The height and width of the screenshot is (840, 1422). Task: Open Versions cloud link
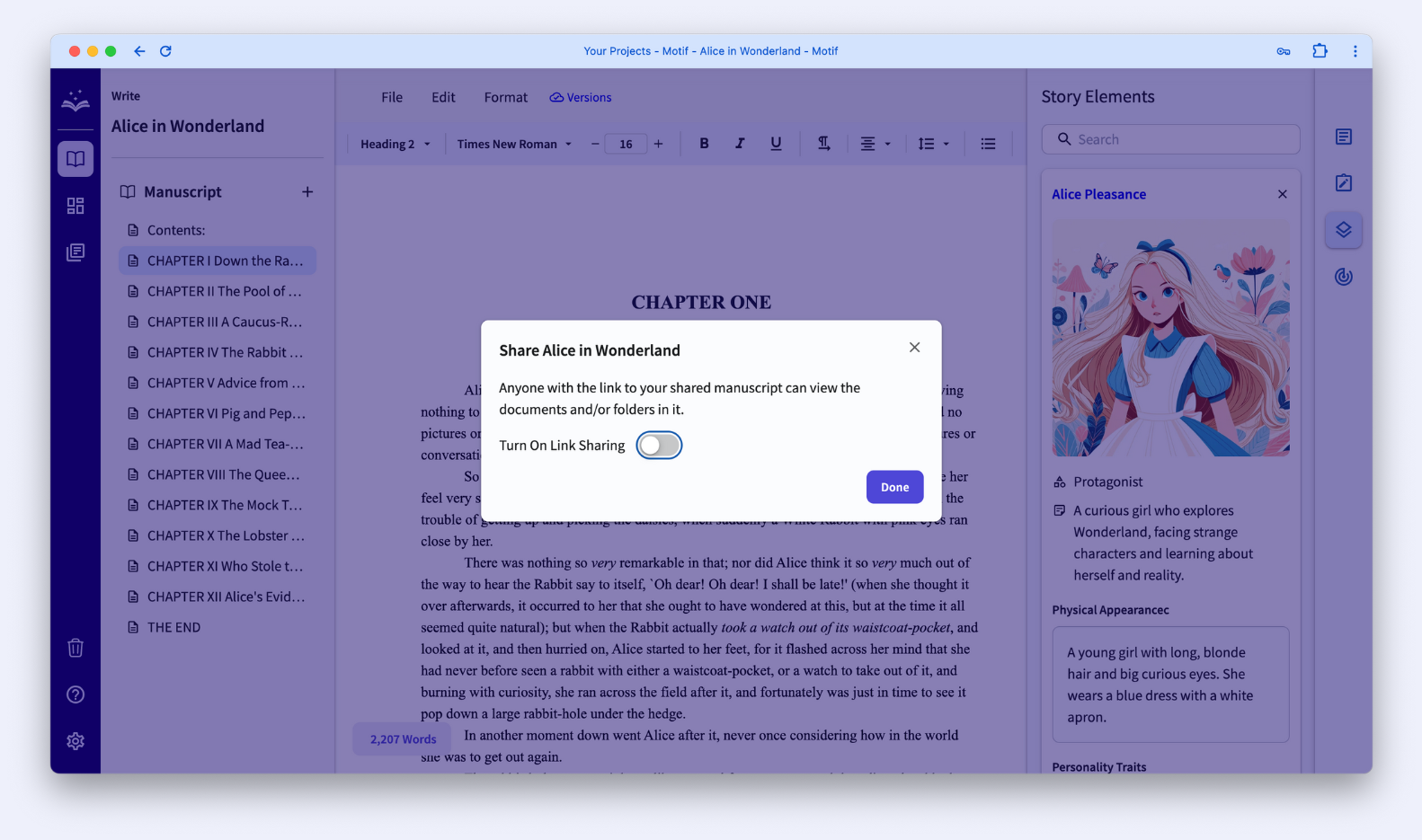click(581, 97)
